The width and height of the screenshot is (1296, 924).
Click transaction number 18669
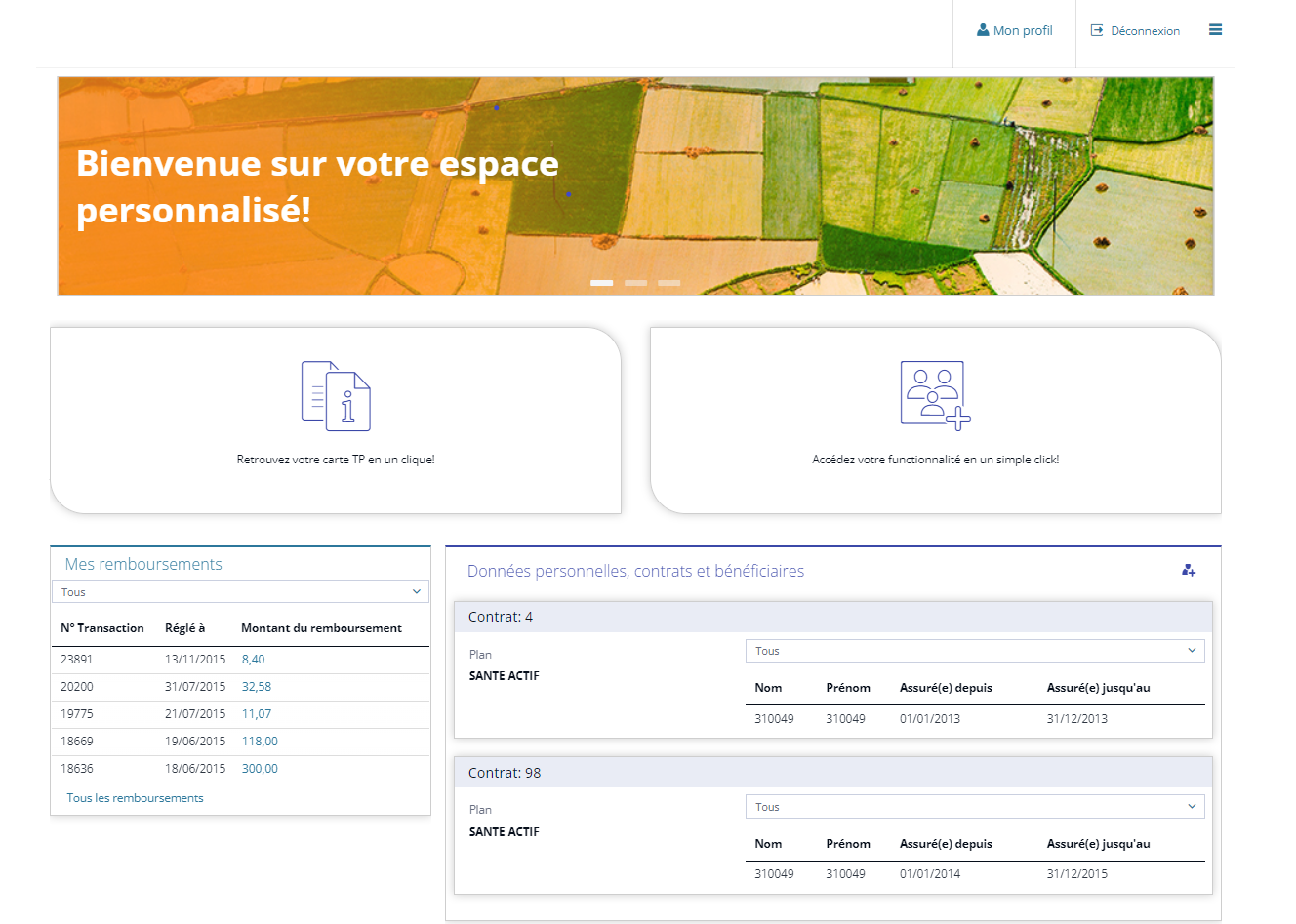tap(77, 742)
